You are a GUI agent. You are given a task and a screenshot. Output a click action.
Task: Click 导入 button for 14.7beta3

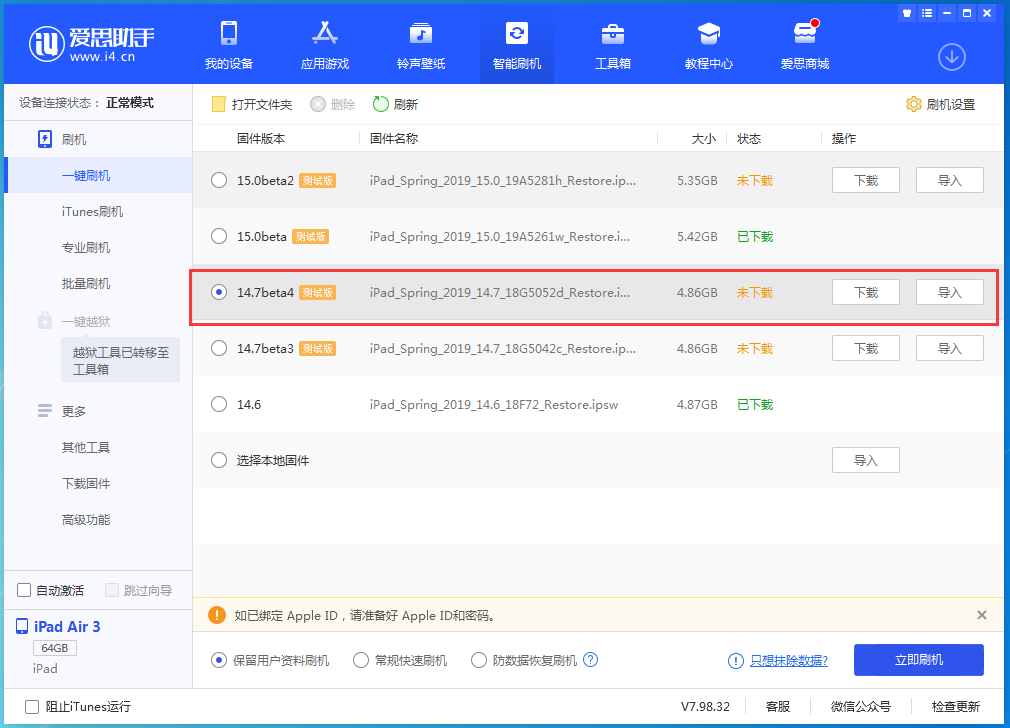coord(949,349)
